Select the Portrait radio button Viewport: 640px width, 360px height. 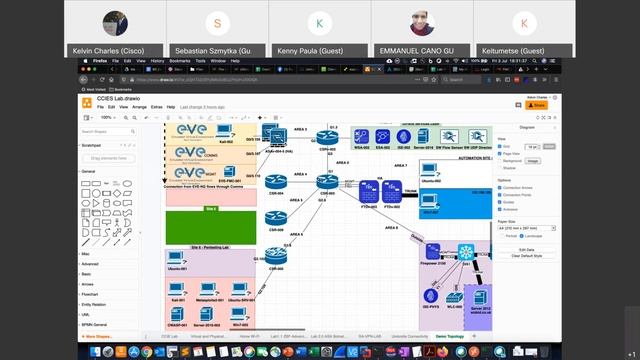click(502, 236)
